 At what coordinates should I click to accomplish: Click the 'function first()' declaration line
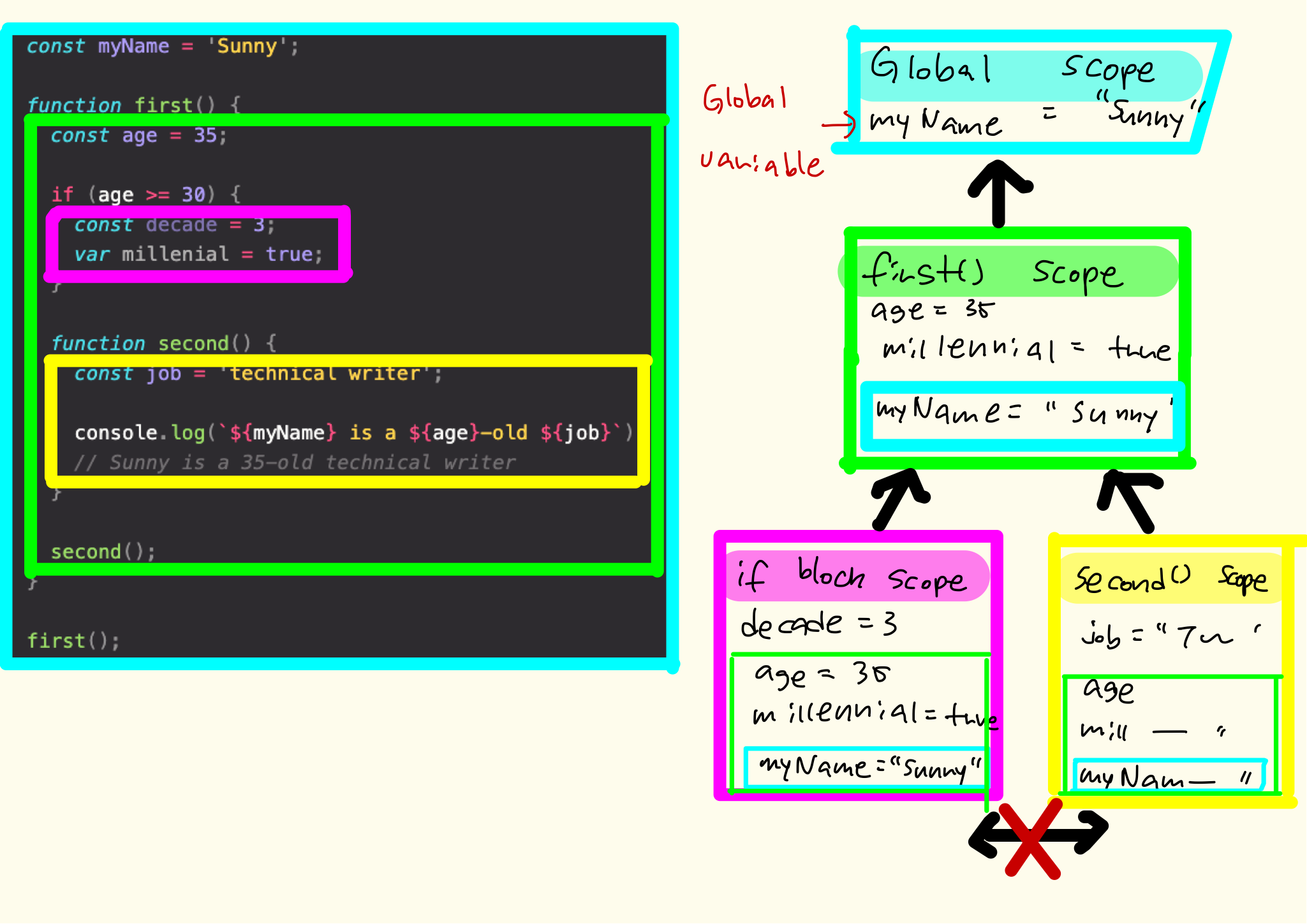tap(133, 105)
